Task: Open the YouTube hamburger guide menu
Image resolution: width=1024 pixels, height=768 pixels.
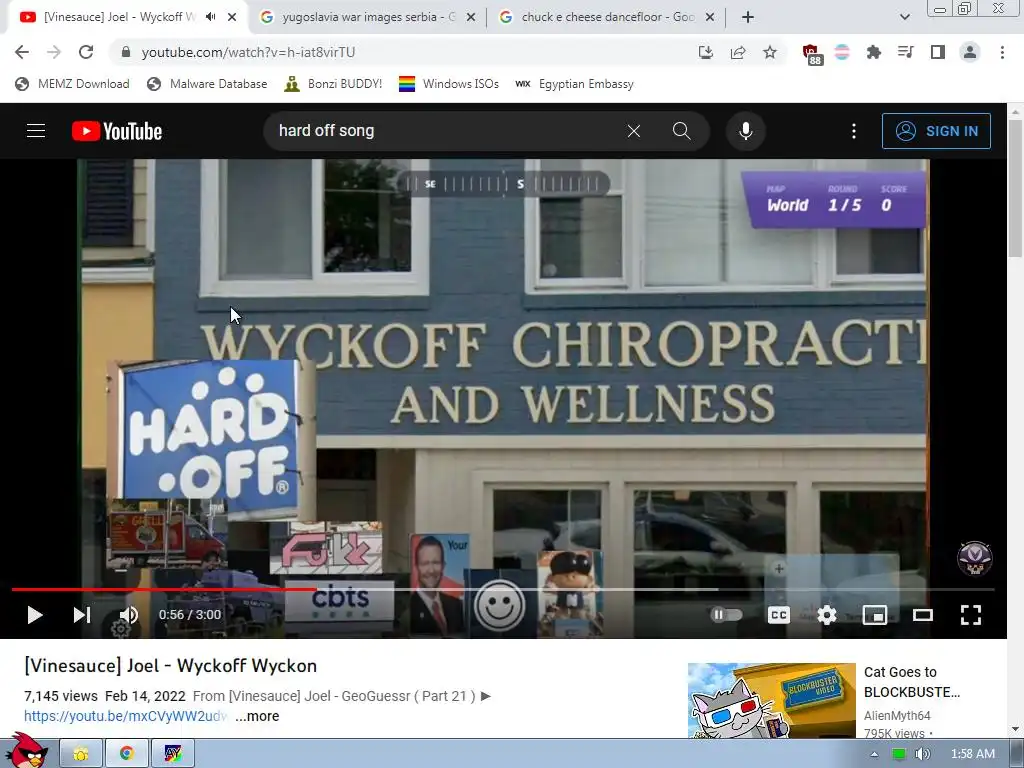Action: (36, 131)
